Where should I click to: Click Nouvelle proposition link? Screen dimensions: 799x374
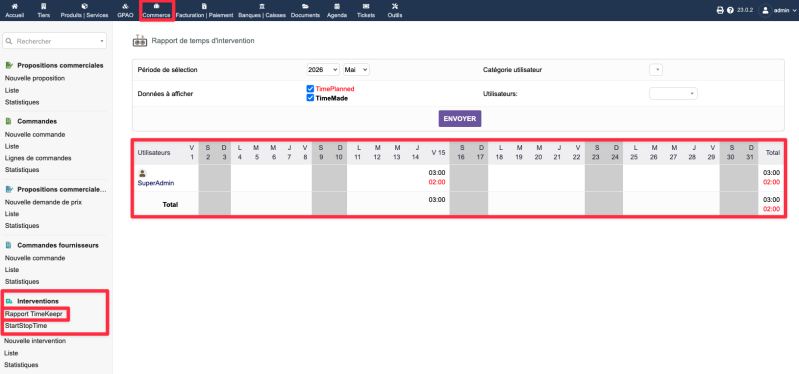click(35, 78)
